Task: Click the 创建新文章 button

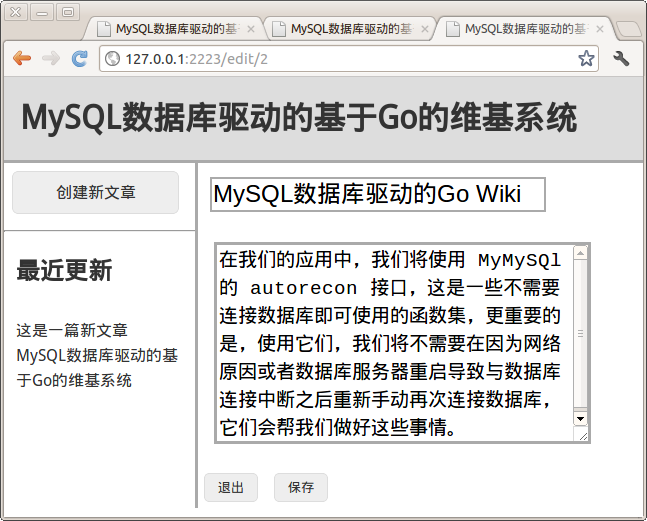Action: point(96,192)
